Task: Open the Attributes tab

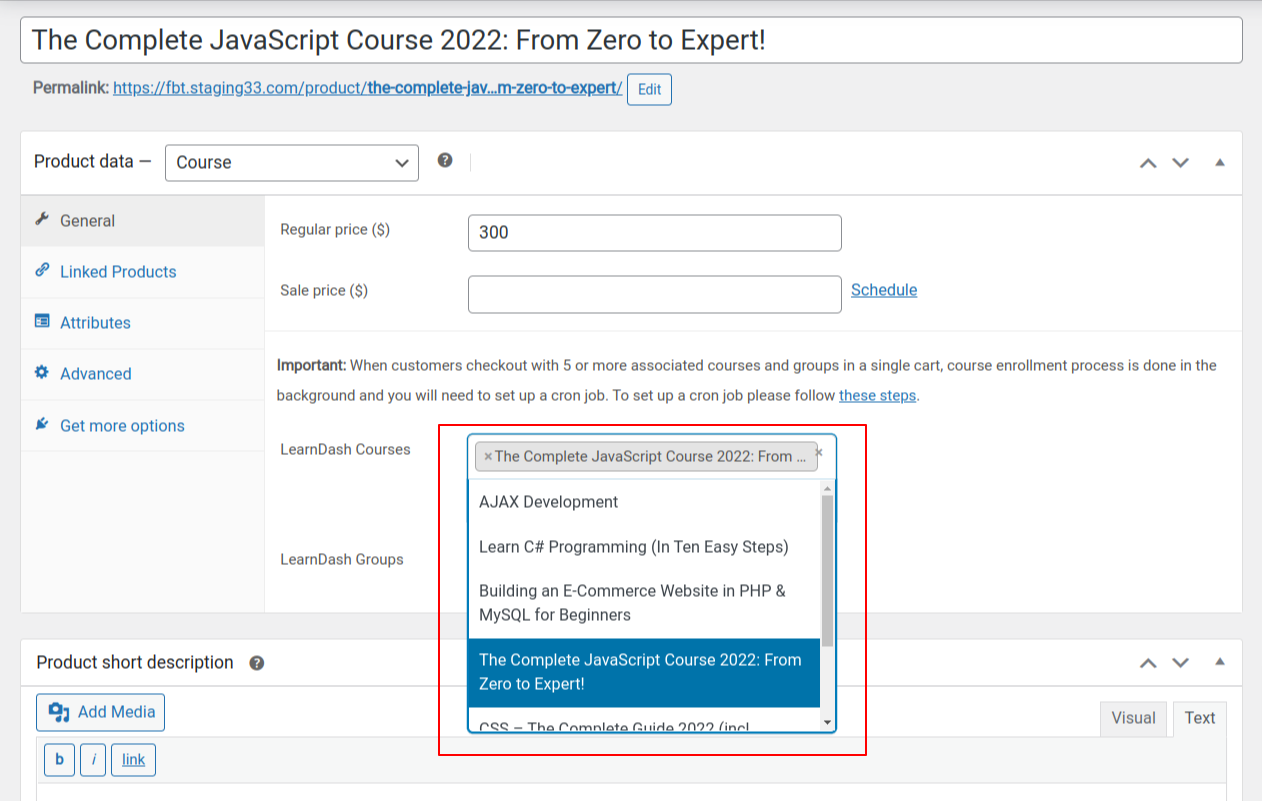Action: [95, 323]
